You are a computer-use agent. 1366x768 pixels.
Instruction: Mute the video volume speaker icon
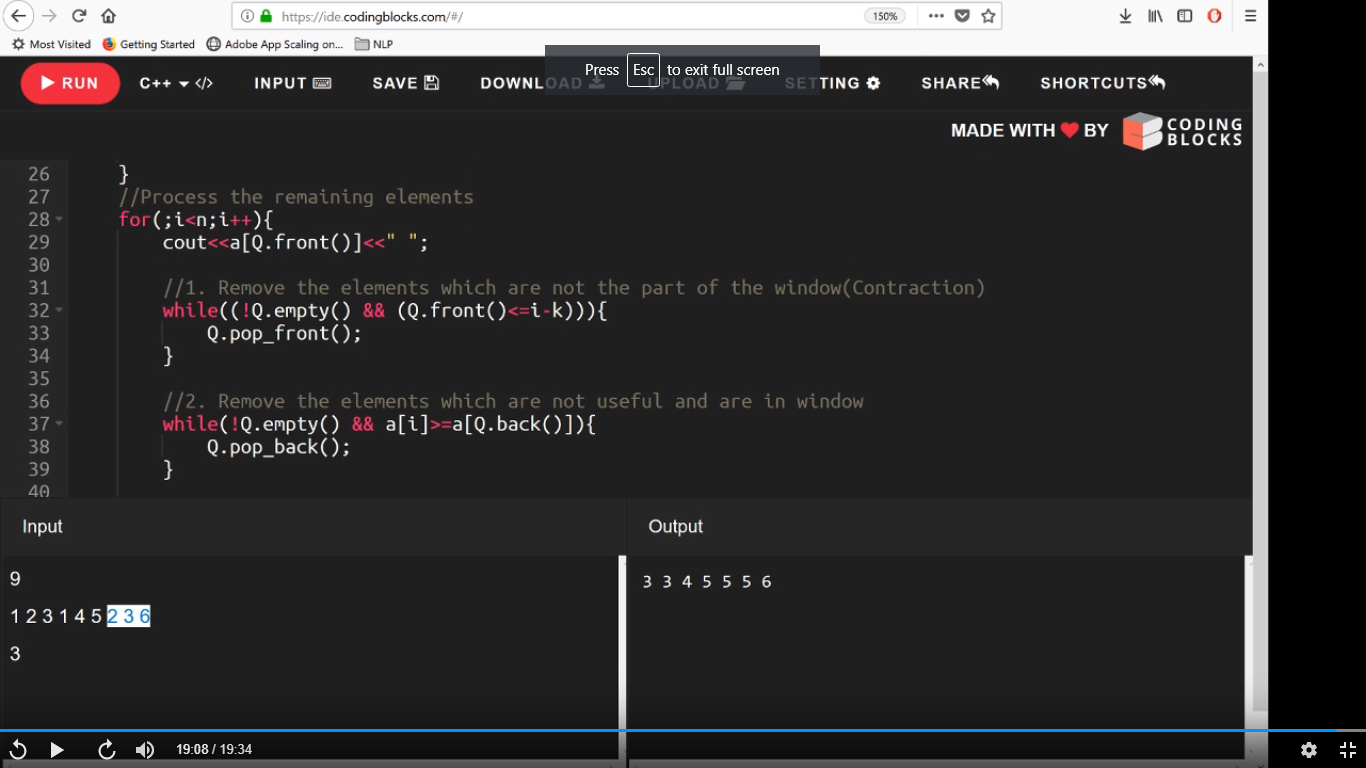pyautogui.click(x=145, y=750)
